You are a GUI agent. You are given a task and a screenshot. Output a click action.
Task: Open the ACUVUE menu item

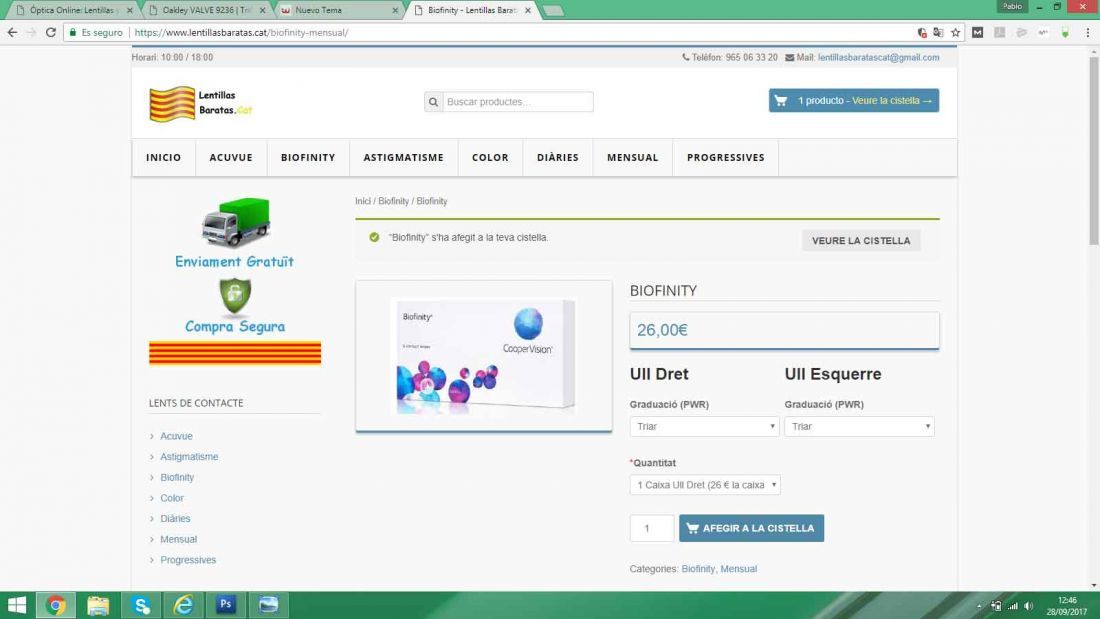click(231, 157)
